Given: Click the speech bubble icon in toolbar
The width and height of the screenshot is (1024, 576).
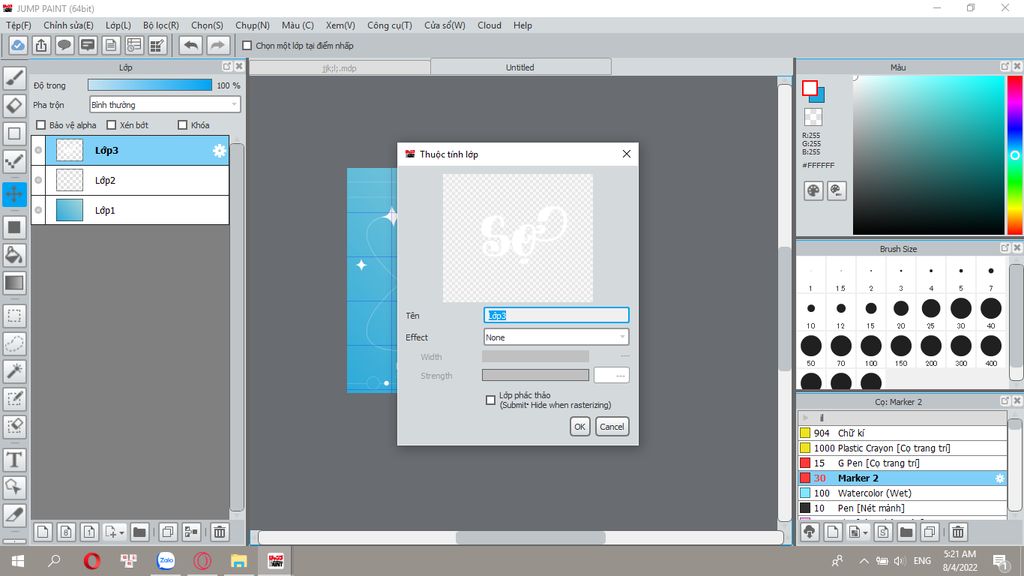Looking at the screenshot, I should tap(64, 46).
